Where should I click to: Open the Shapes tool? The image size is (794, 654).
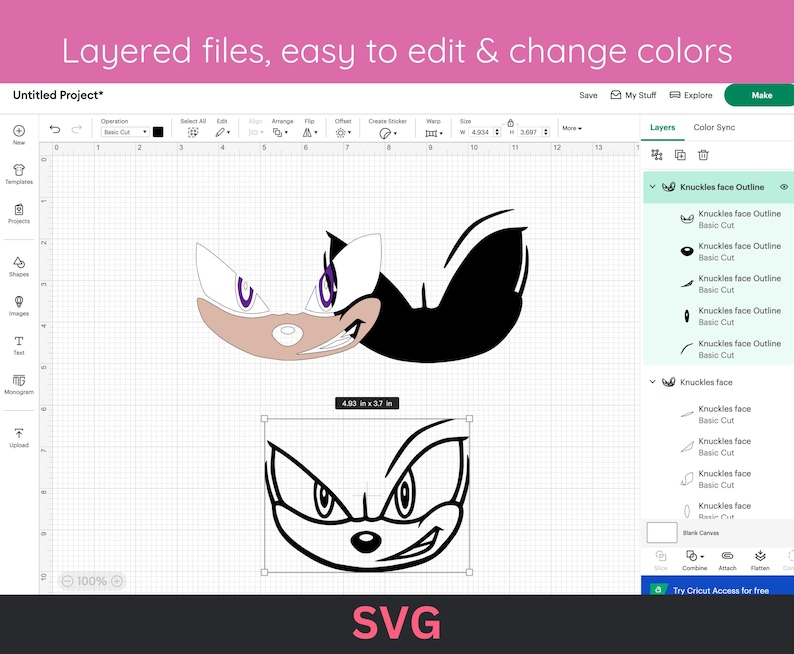[x=19, y=267]
